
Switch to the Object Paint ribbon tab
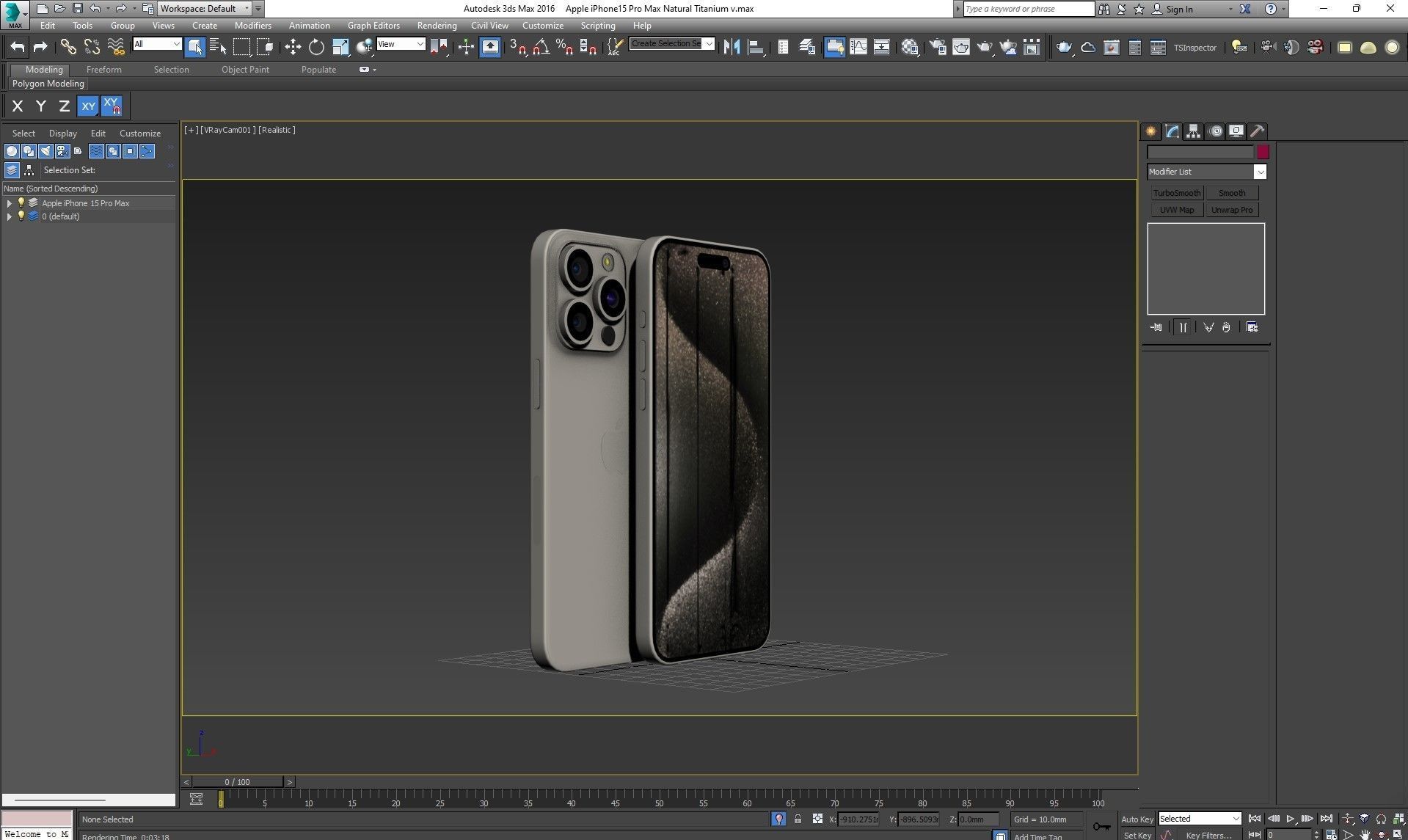pyautogui.click(x=245, y=70)
